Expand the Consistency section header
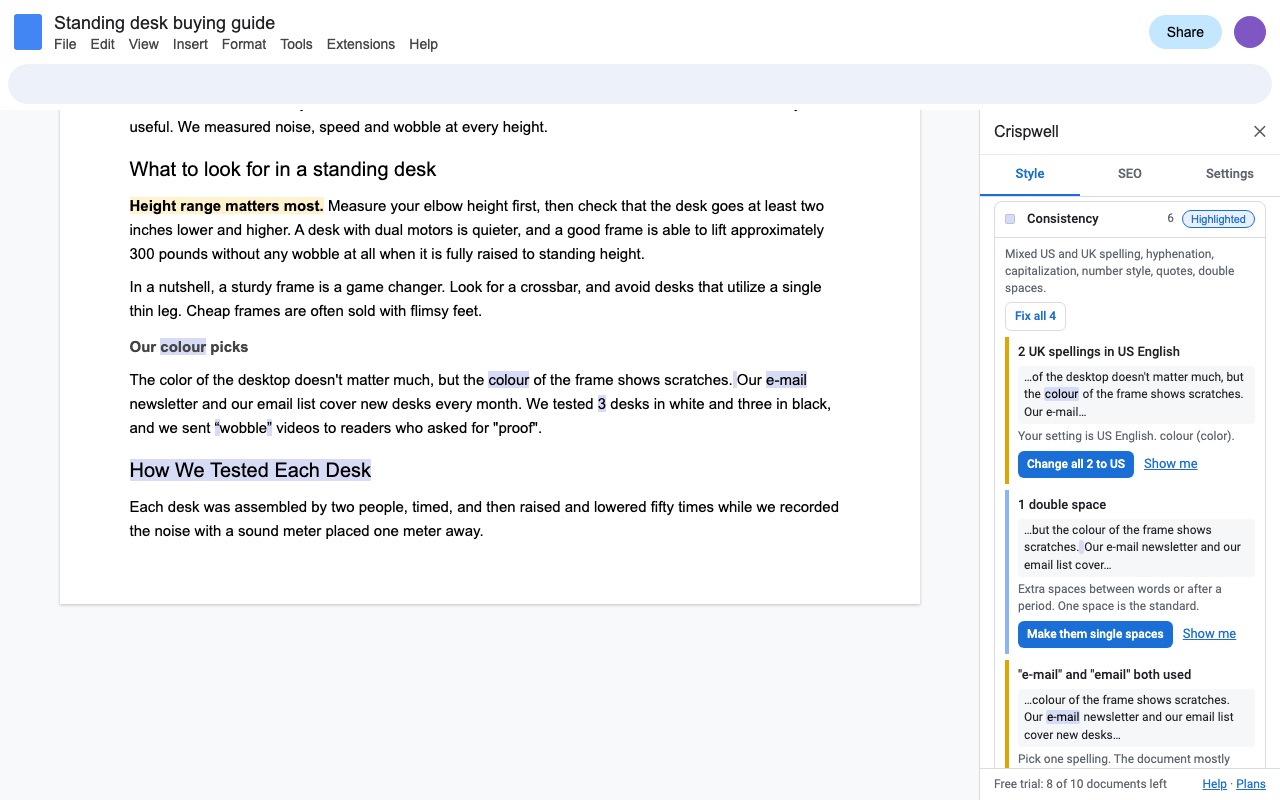The width and height of the screenshot is (1280, 800). [x=1130, y=219]
